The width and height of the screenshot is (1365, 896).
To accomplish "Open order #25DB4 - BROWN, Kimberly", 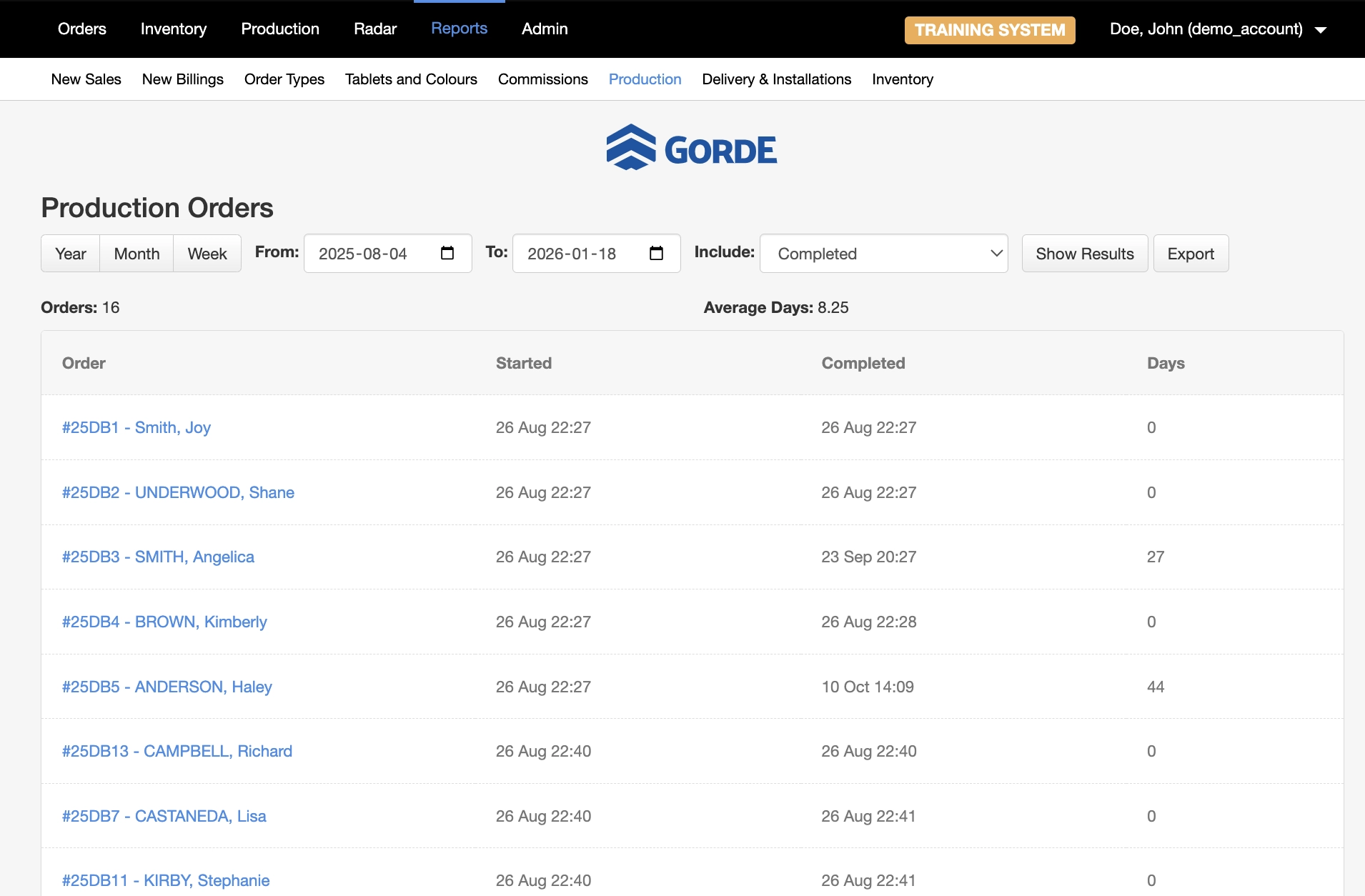I will tap(164, 622).
